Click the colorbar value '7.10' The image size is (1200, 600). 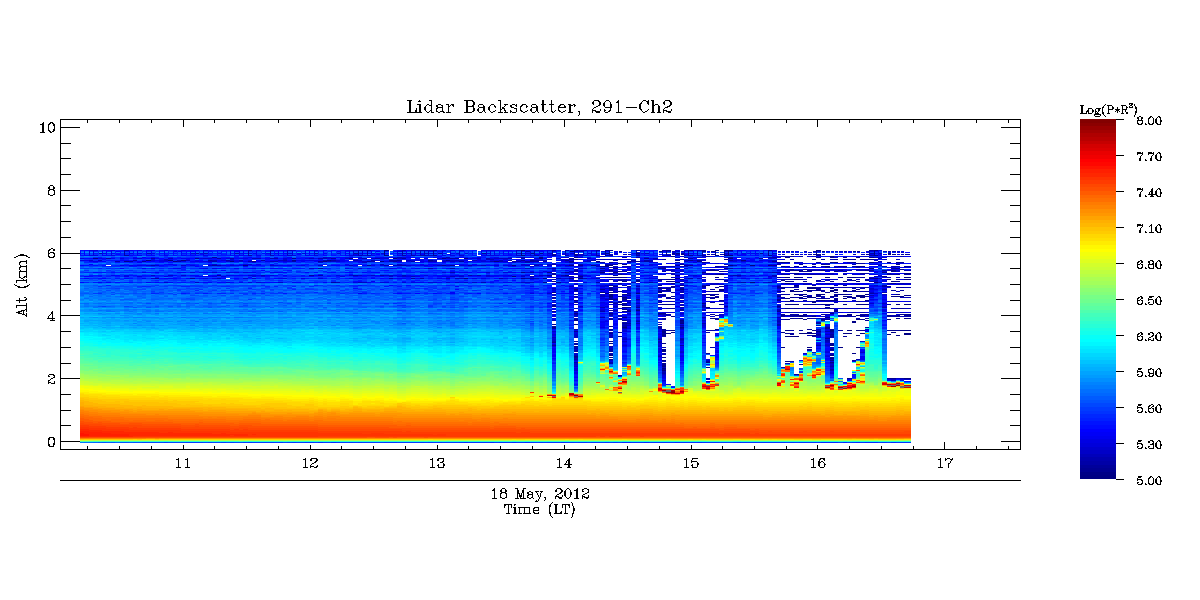pos(1149,229)
